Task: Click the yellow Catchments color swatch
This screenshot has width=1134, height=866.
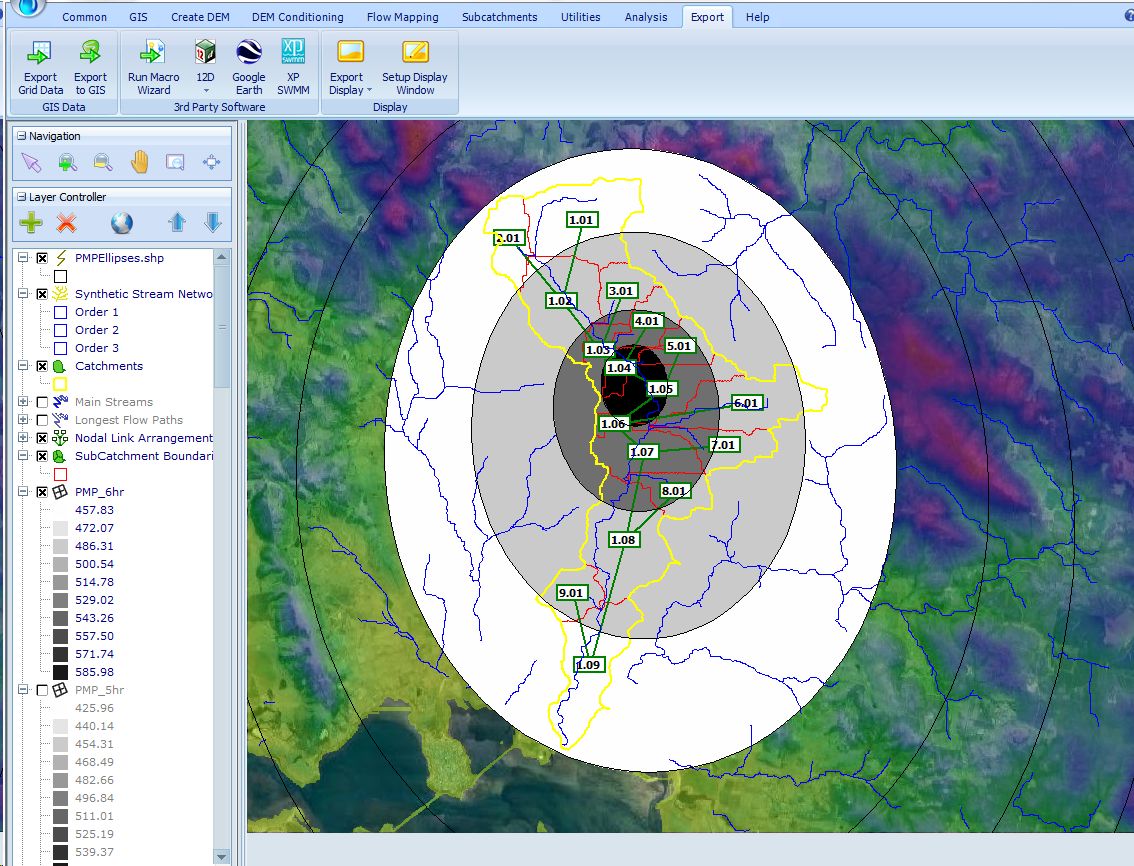Action: [60, 384]
